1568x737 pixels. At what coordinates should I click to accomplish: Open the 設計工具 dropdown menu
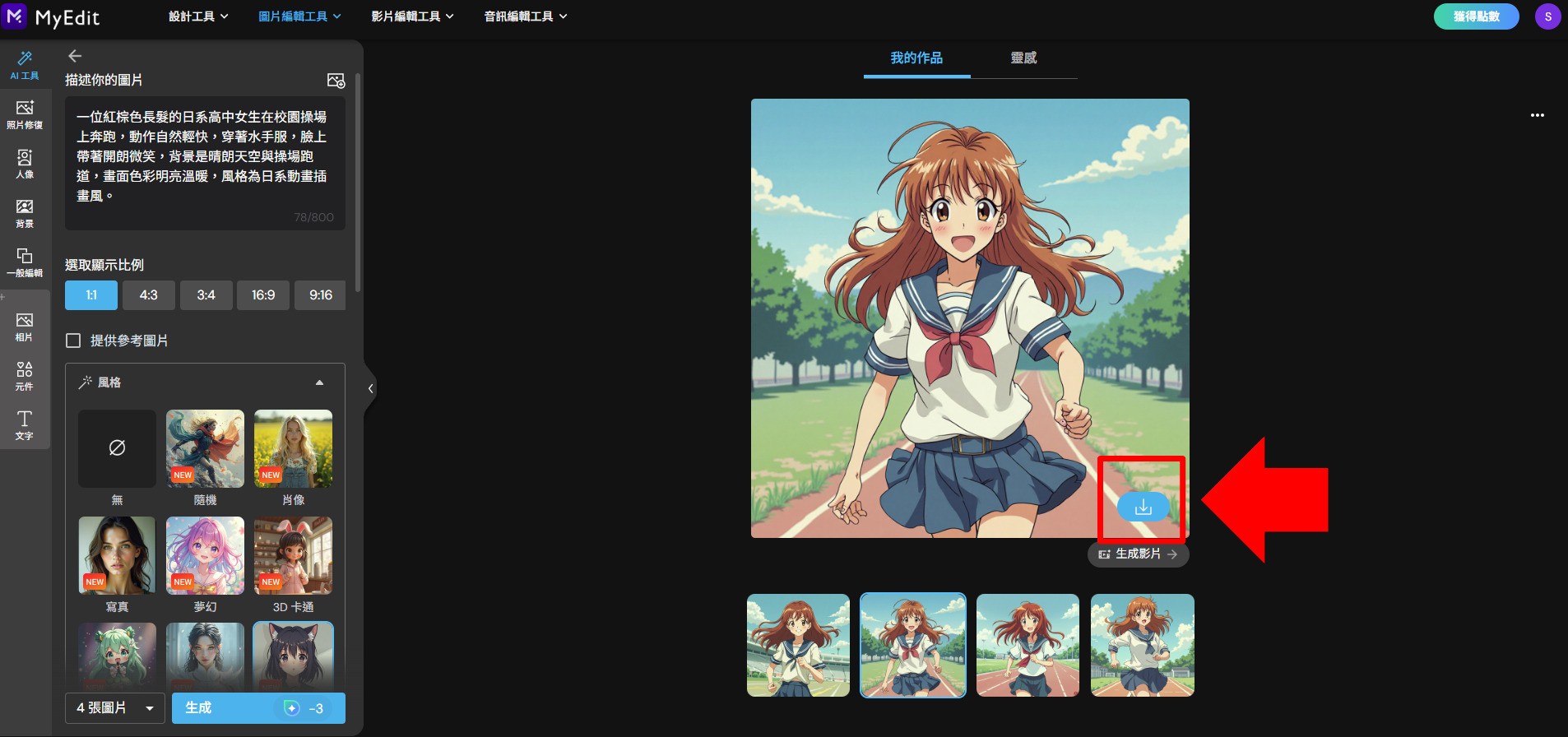pyautogui.click(x=198, y=16)
